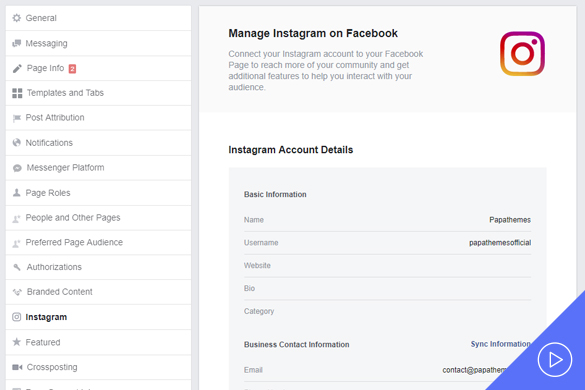Open the General settings tab

coord(98,18)
